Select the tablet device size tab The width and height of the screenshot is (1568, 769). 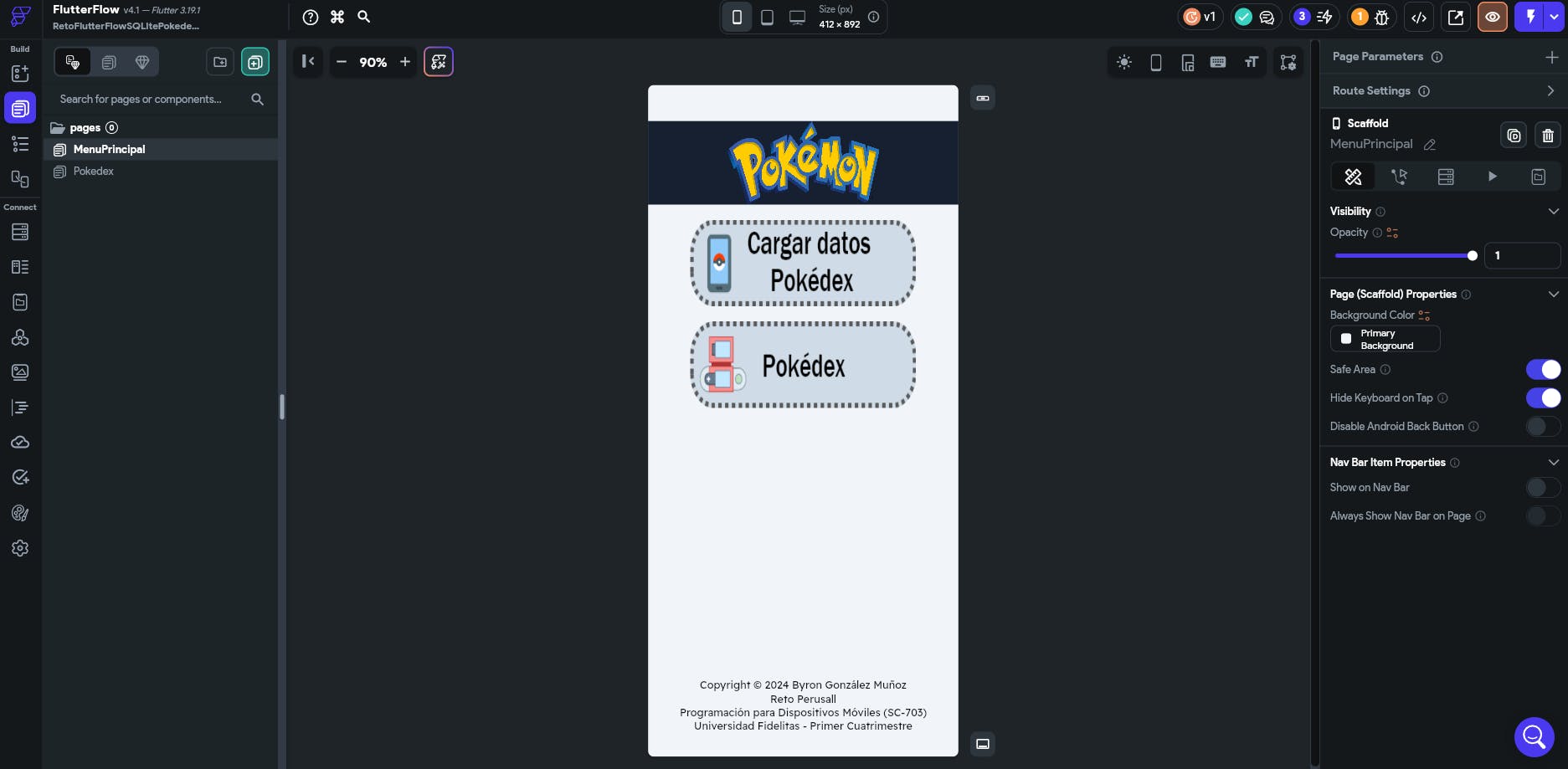click(767, 17)
